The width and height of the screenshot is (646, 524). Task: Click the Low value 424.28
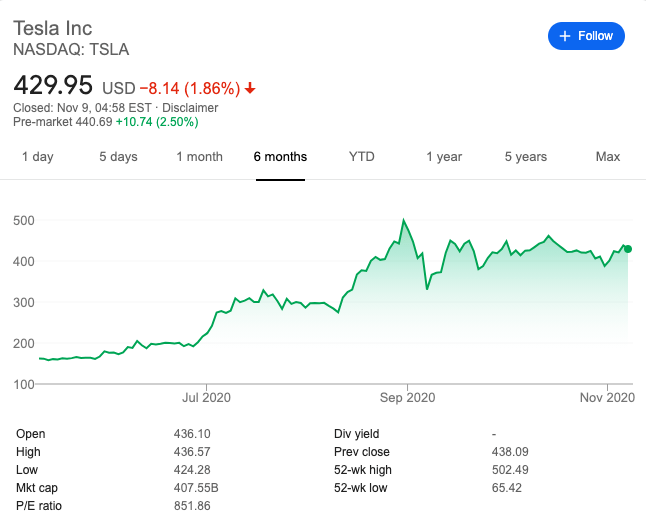click(192, 470)
